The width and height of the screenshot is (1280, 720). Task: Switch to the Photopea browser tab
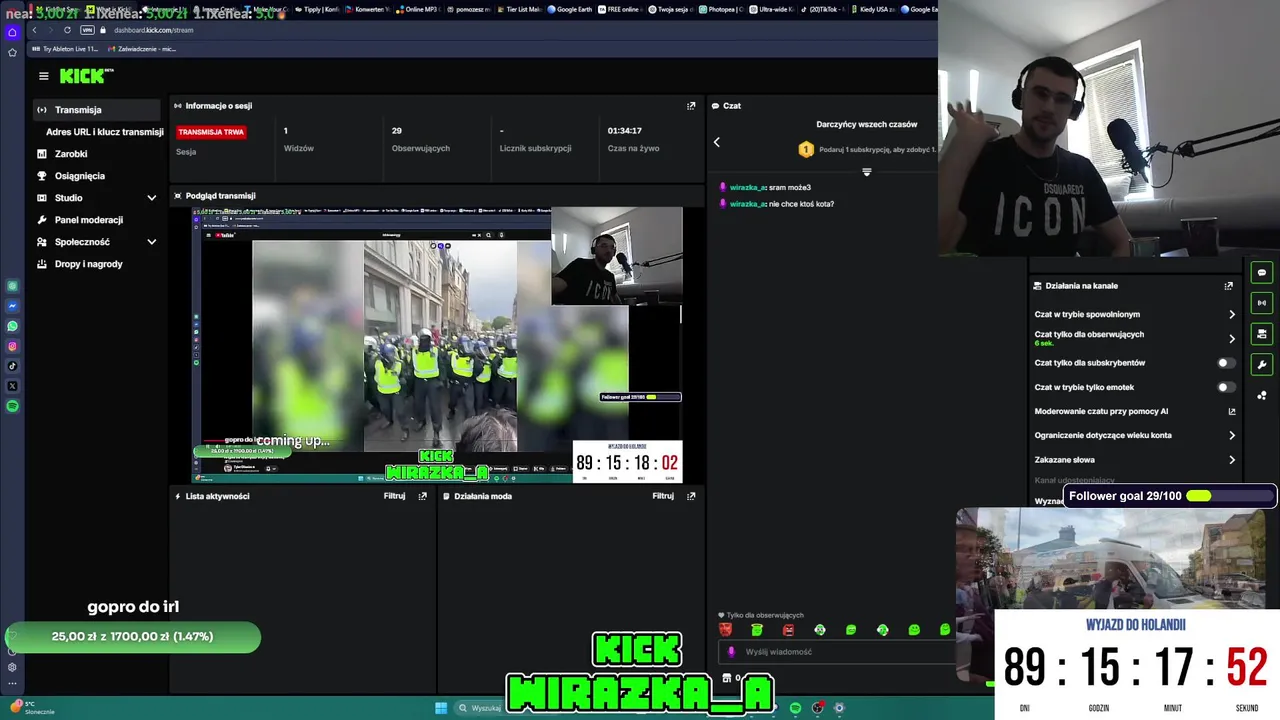pyautogui.click(x=722, y=9)
